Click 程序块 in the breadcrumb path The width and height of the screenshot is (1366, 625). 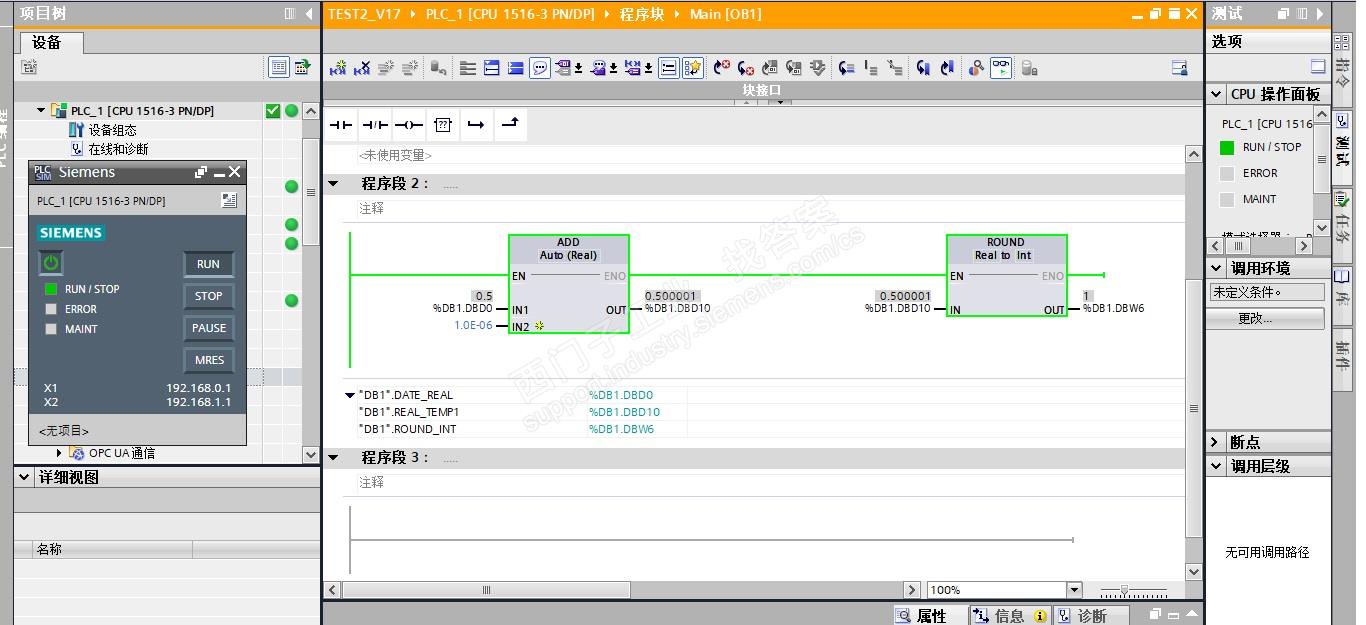coord(642,14)
